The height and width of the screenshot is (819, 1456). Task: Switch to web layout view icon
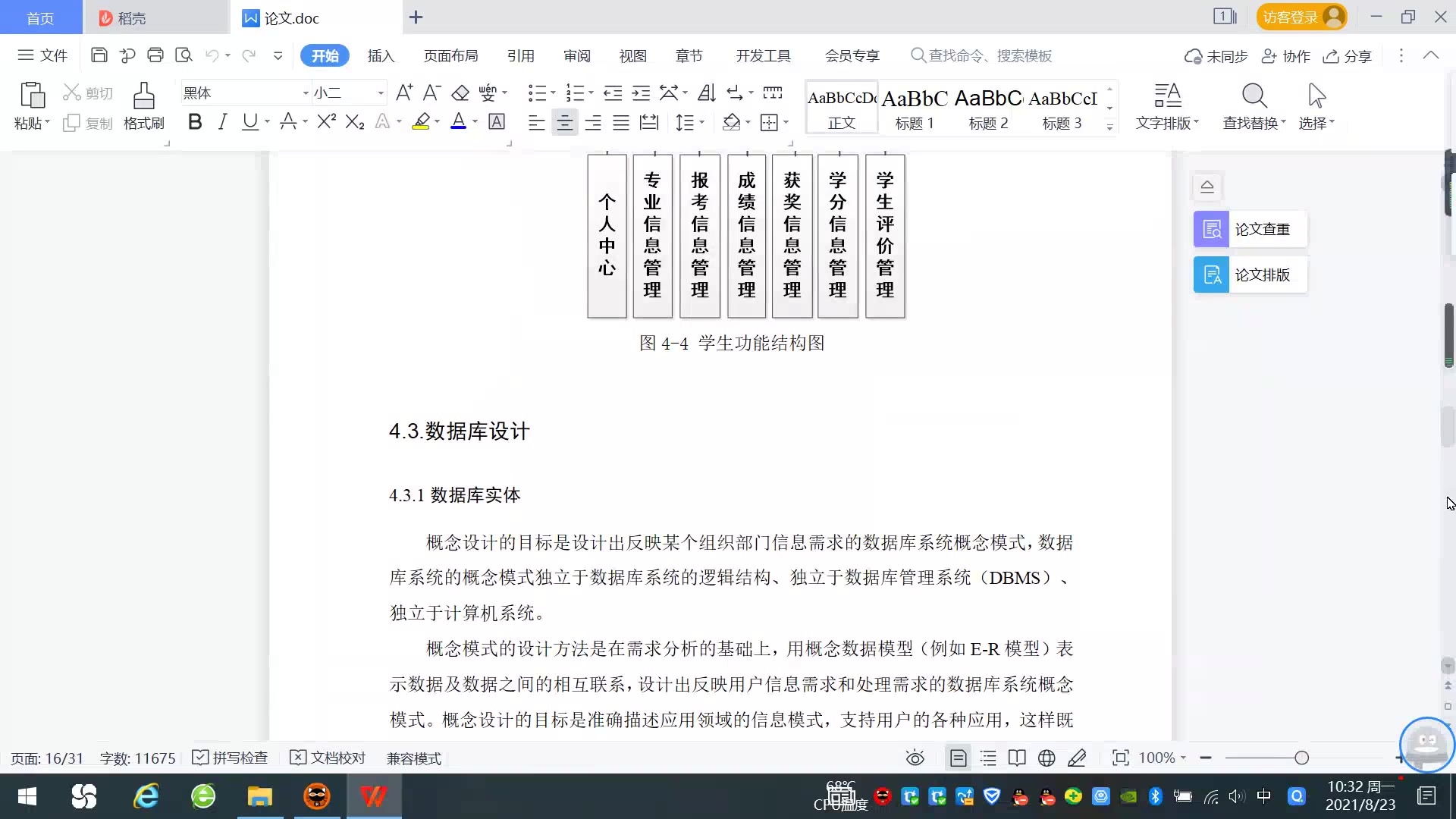point(1046,758)
